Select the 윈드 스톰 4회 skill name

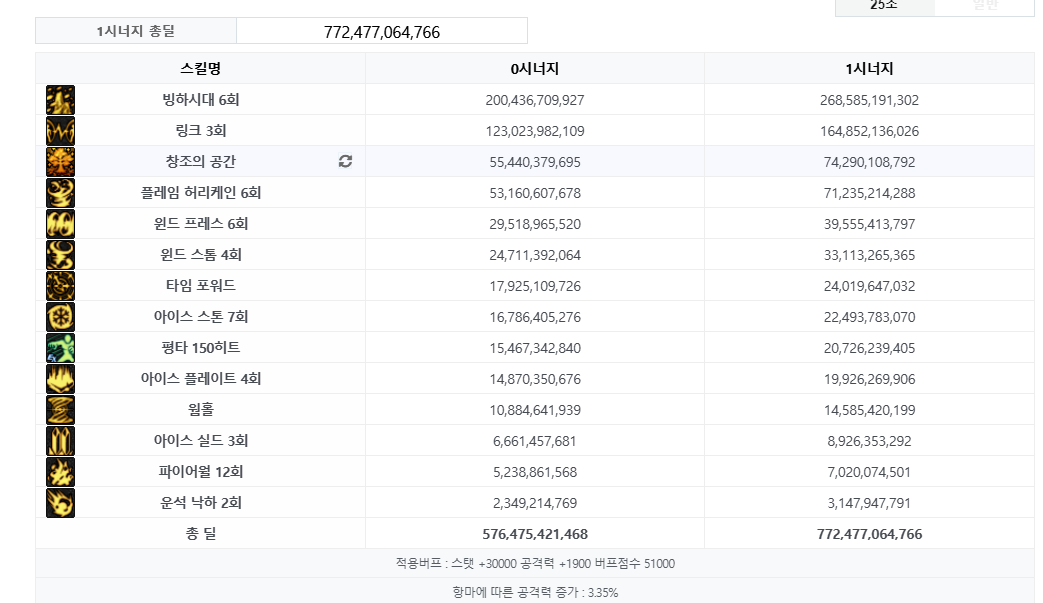[201, 255]
